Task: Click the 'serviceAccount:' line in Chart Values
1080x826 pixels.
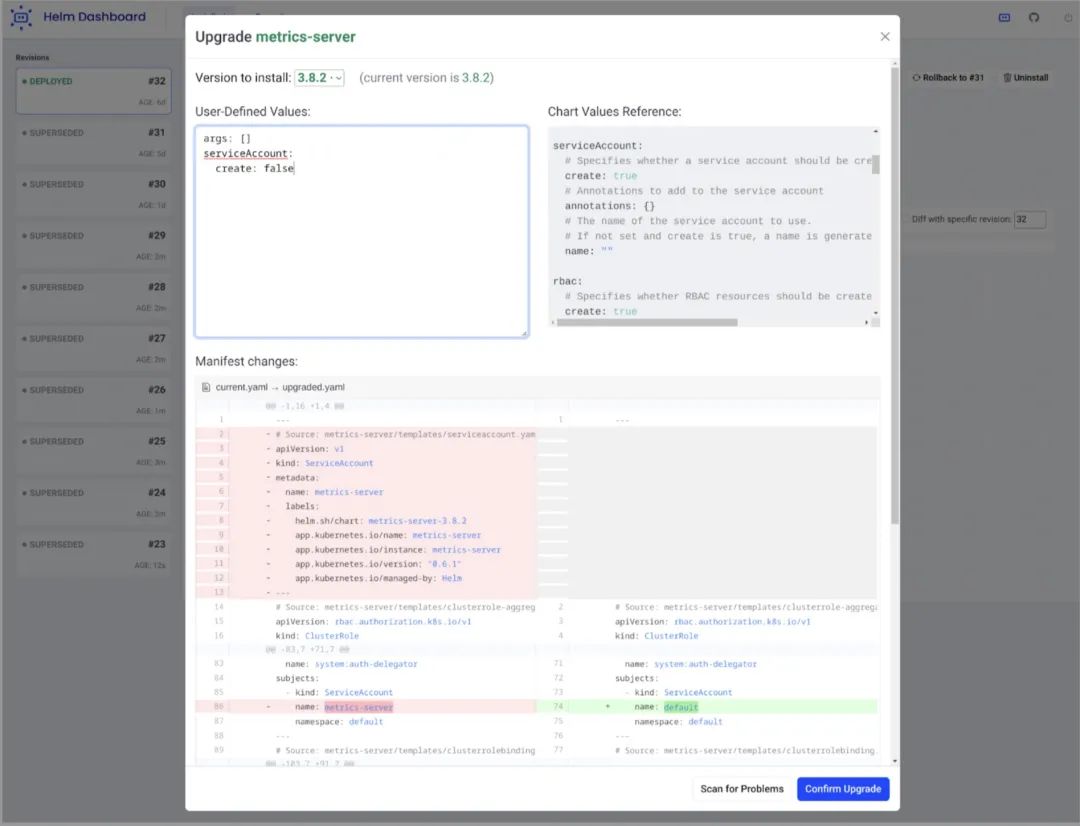Action: (597, 145)
